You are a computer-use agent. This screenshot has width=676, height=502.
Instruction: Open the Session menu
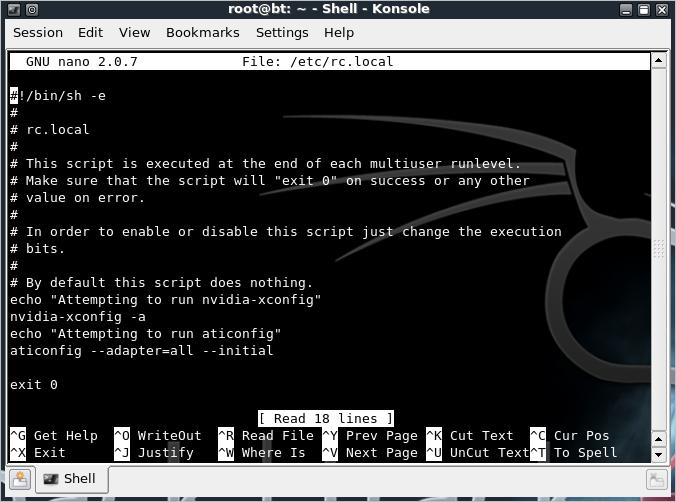point(38,33)
